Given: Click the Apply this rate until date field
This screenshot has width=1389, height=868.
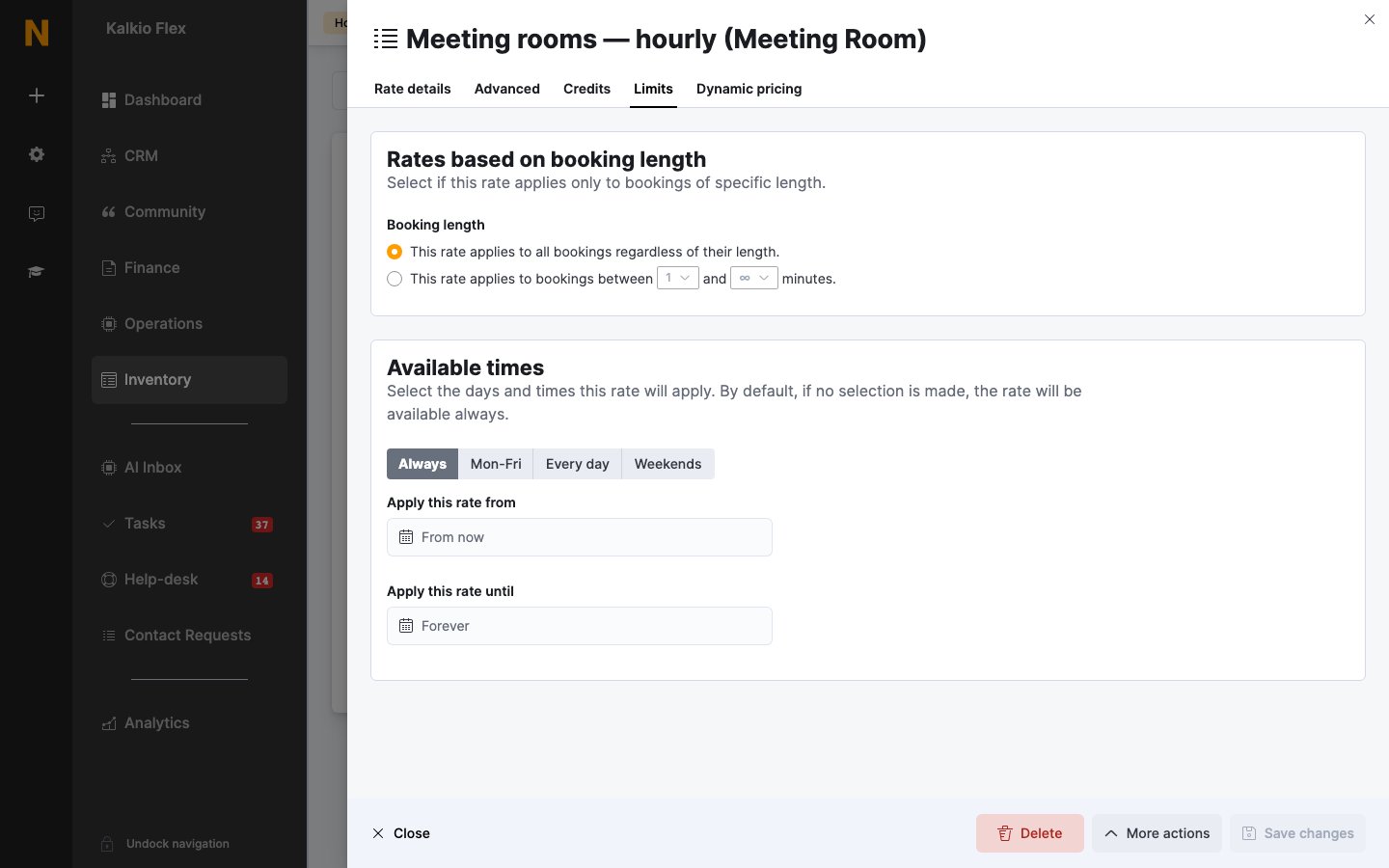Looking at the screenshot, I should pyautogui.click(x=580, y=626).
